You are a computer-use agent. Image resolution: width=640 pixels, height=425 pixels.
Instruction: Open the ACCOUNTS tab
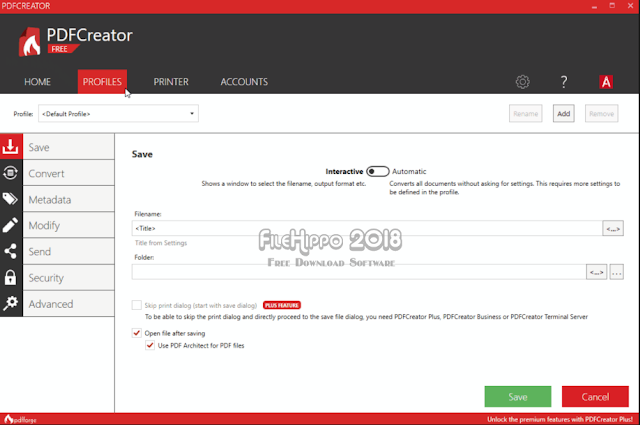244,82
